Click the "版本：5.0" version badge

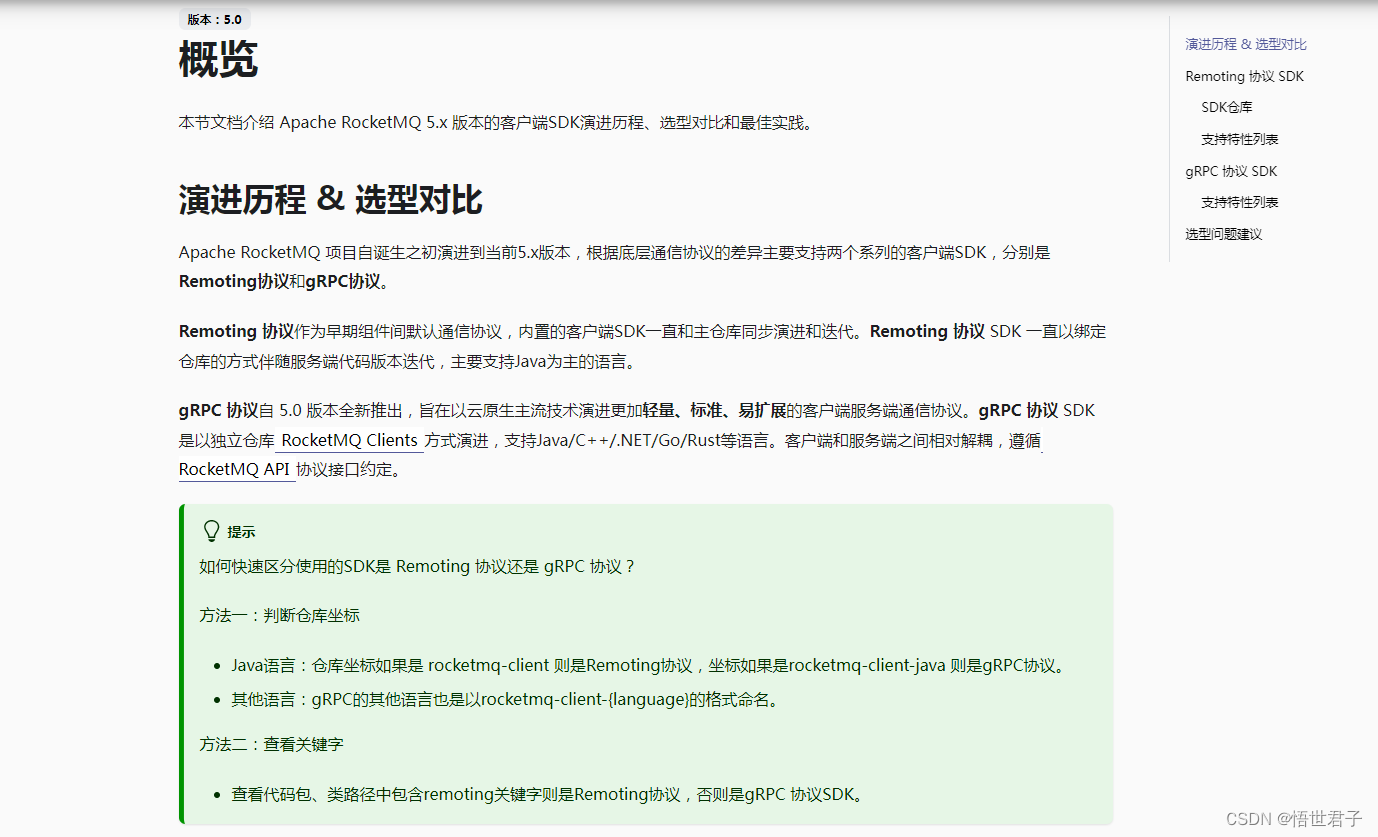point(213,18)
